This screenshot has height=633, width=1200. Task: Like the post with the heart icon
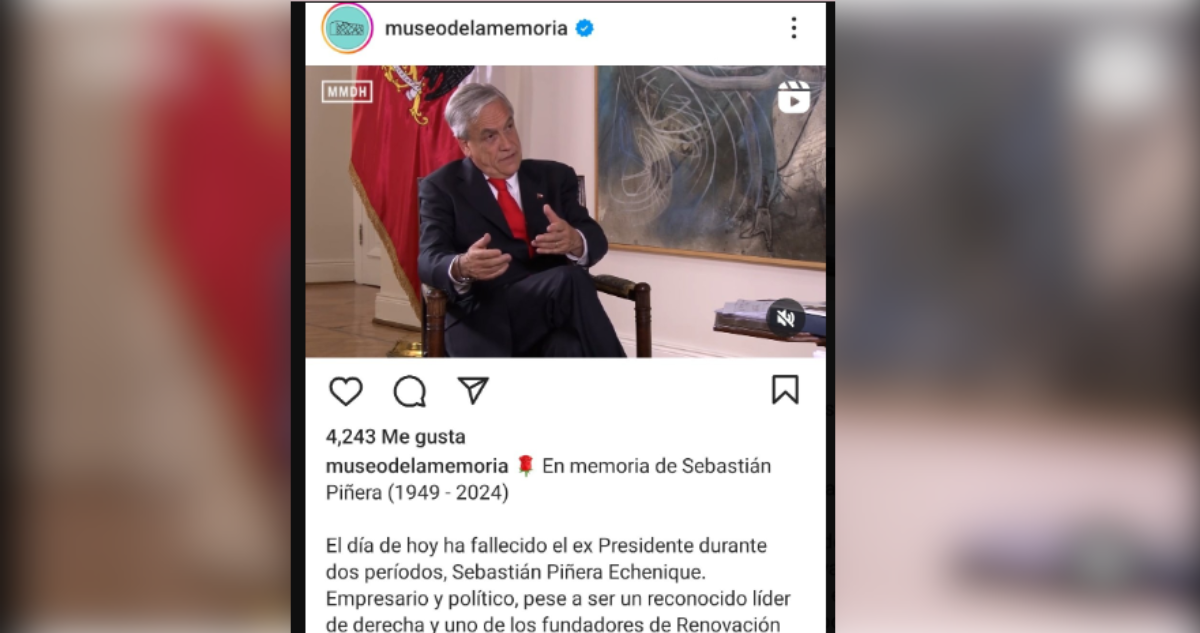[345, 391]
